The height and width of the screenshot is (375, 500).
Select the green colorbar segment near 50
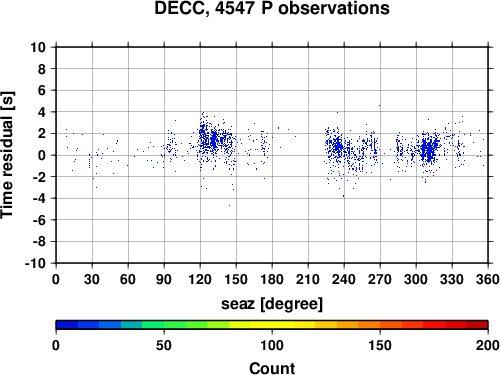click(x=153, y=325)
